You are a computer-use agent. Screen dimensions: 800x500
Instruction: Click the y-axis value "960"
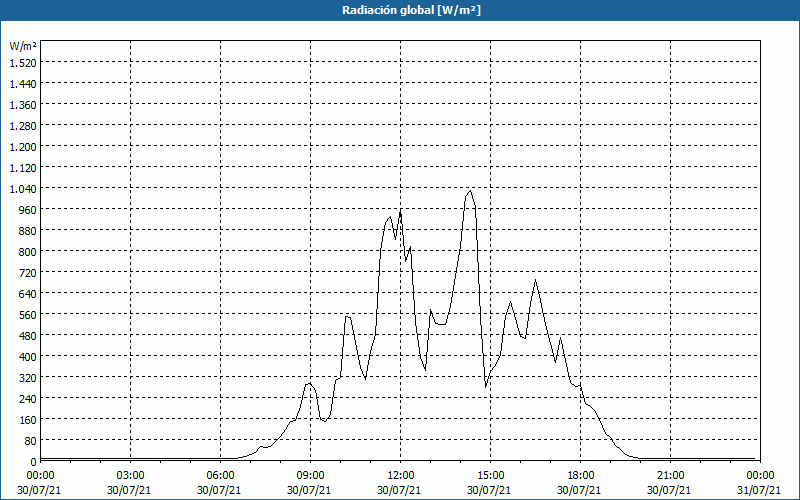click(28, 210)
